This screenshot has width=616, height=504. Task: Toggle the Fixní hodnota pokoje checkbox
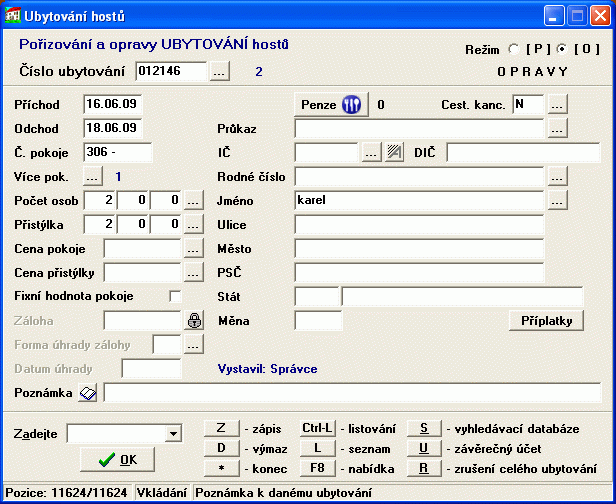coord(175,296)
